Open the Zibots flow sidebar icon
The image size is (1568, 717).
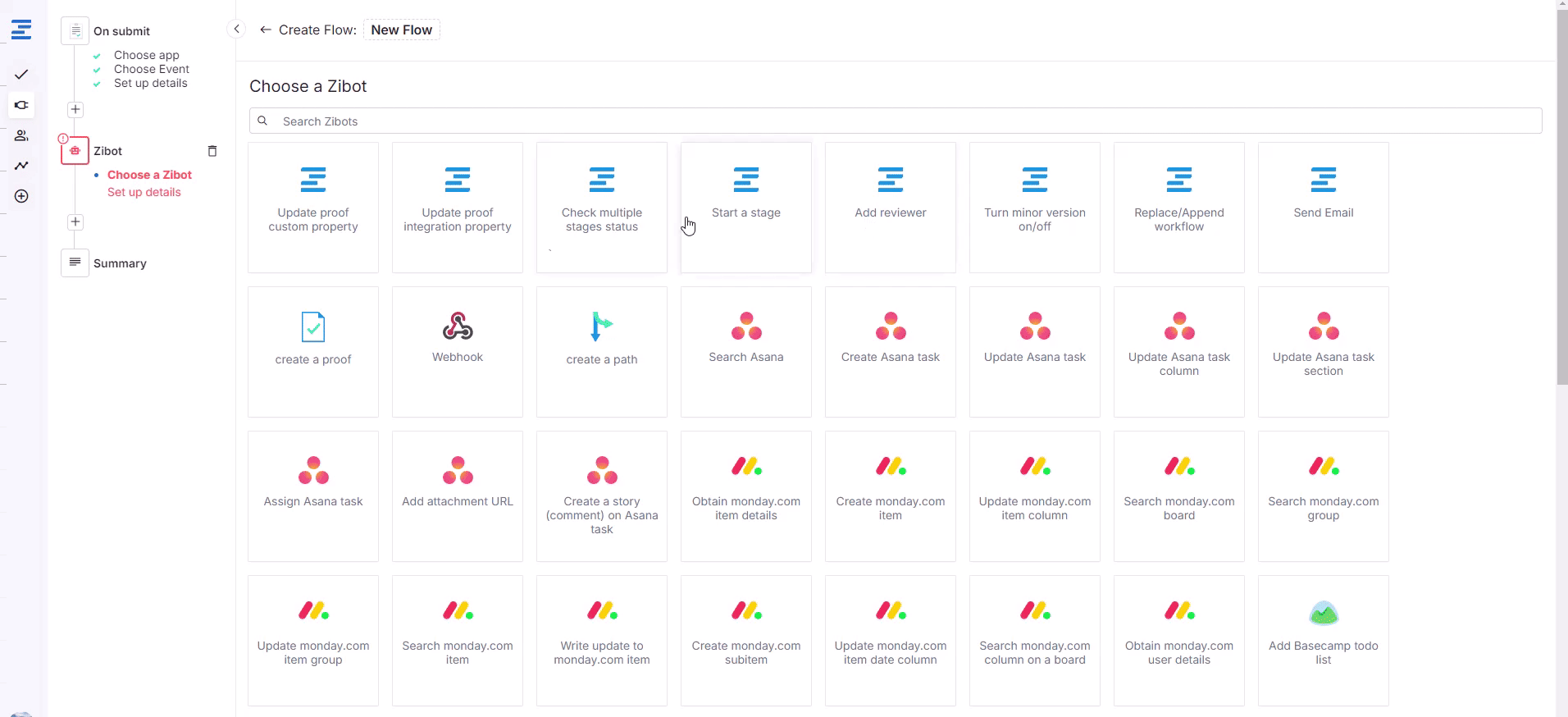pyautogui.click(x=21, y=105)
